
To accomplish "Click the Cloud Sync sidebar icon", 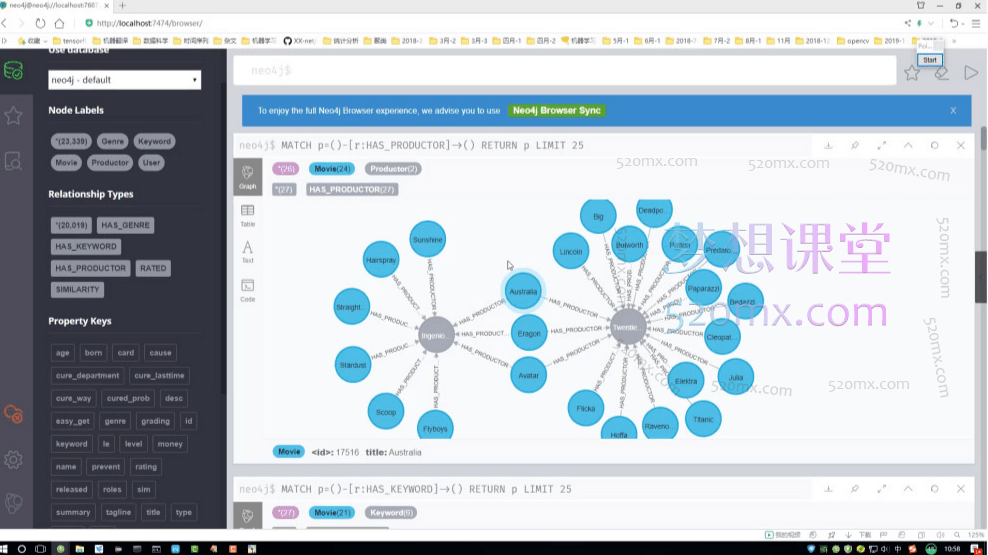I will pyautogui.click(x=13, y=413).
